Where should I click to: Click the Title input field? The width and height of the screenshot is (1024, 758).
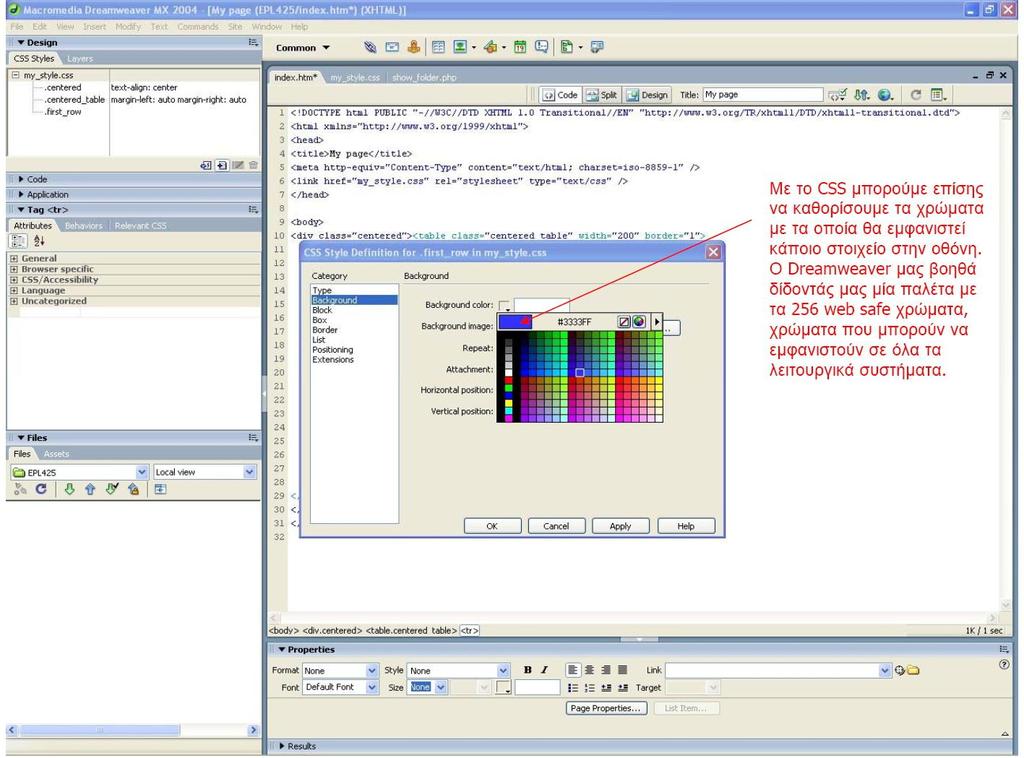(763, 95)
